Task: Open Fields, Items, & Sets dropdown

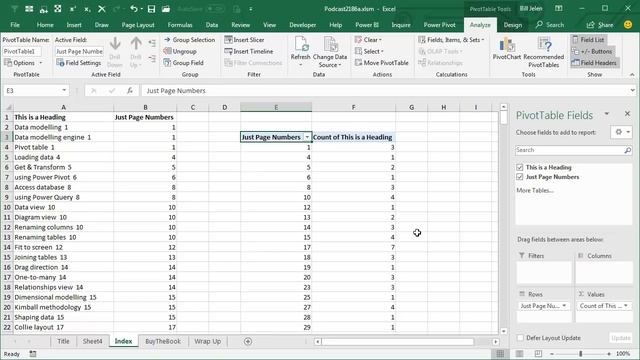Action: 451,40
